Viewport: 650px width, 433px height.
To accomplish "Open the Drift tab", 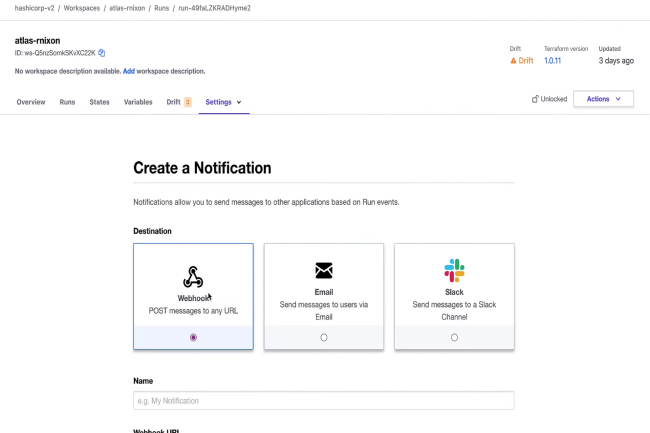I will point(173,102).
